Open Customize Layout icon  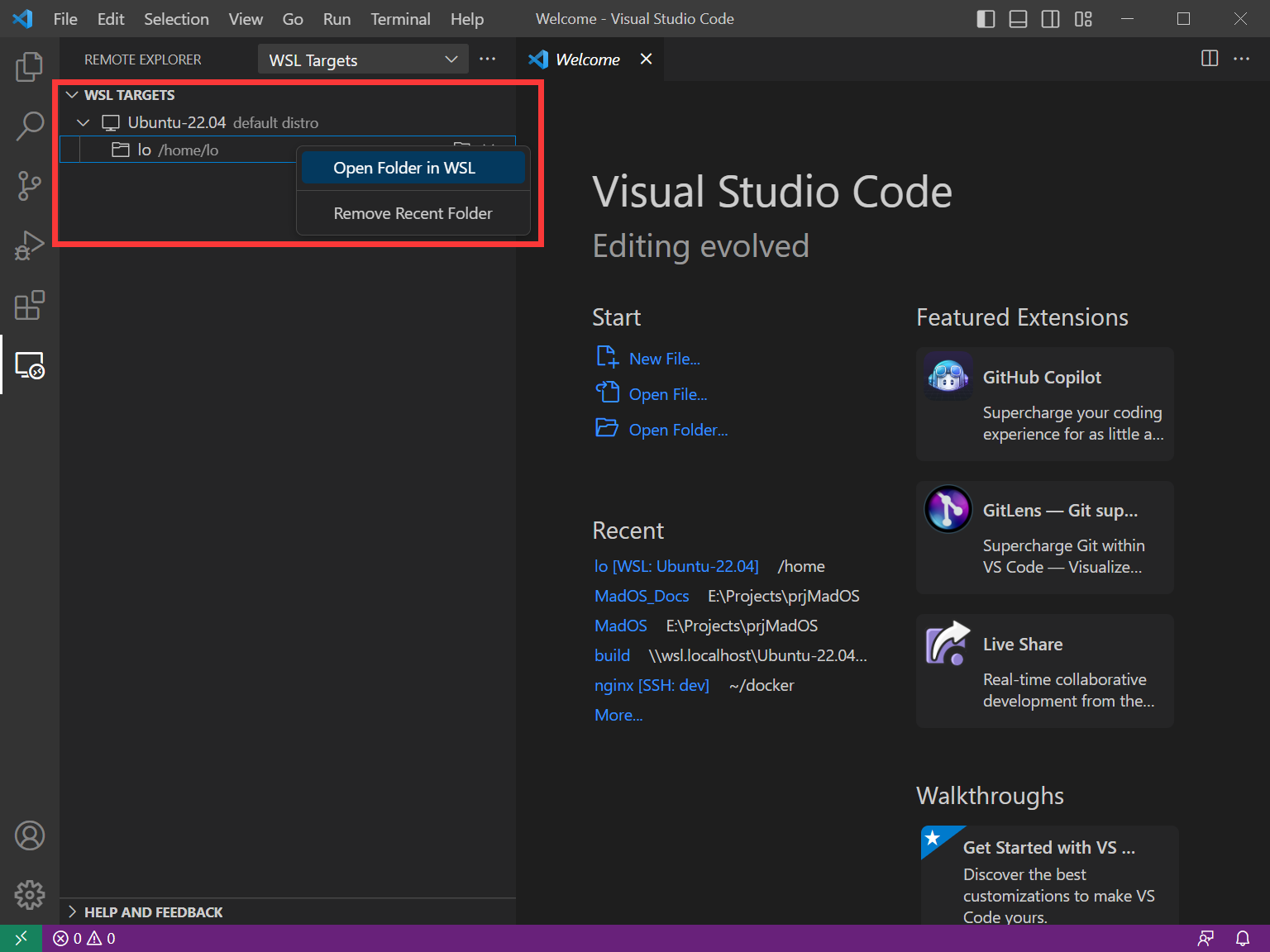[x=1083, y=19]
